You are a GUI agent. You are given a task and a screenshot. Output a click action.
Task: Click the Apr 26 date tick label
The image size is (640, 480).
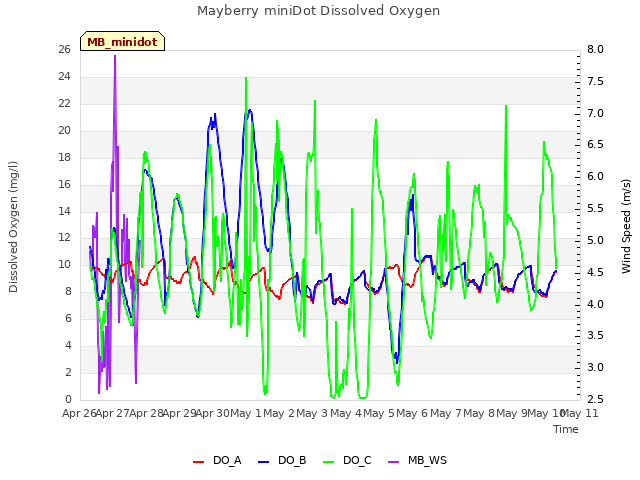(x=79, y=413)
